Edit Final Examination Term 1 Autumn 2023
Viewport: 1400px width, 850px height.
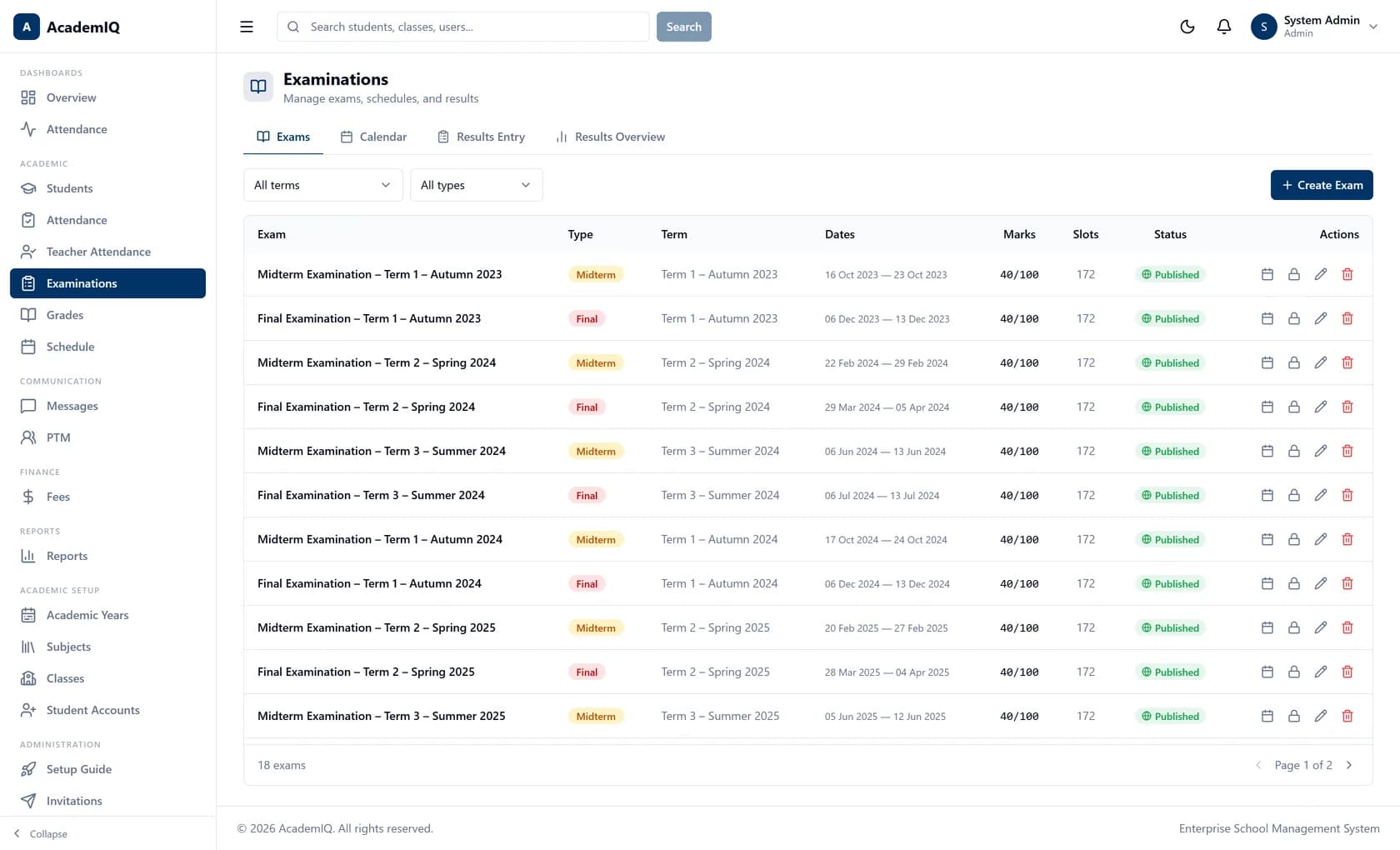tap(1321, 318)
